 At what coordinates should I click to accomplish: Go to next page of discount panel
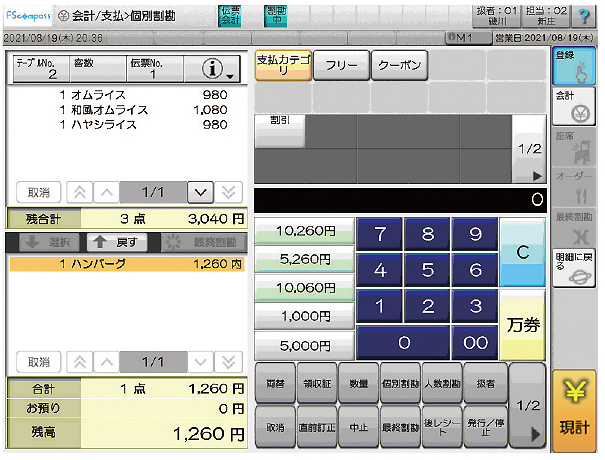(x=529, y=149)
